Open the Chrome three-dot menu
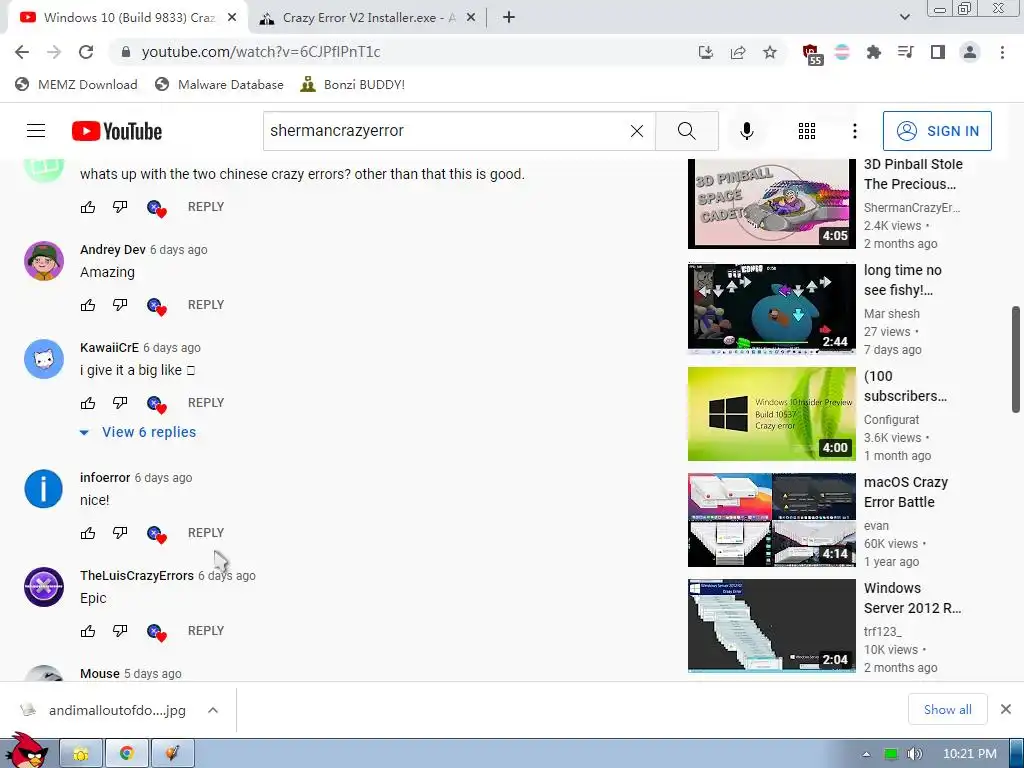Screen dimensions: 1024x768 [1002, 52]
